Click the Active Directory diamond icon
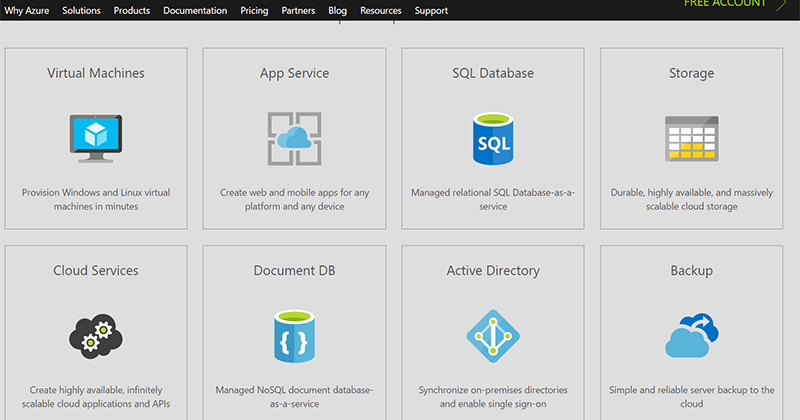 pos(493,336)
